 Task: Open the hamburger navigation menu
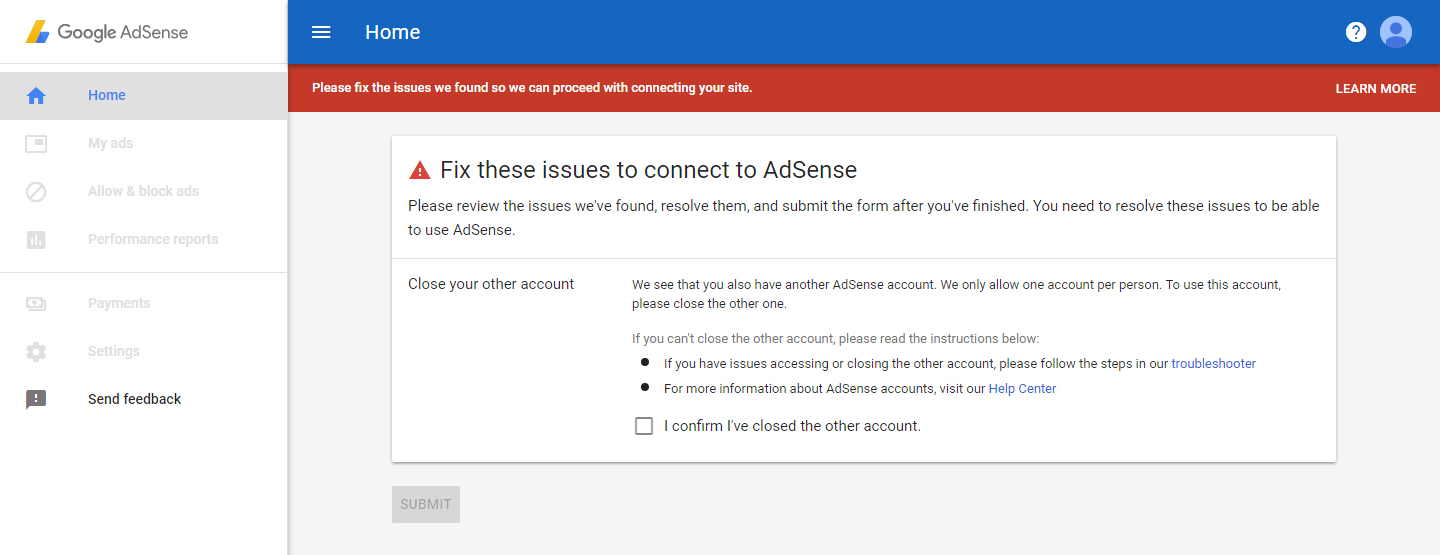coord(321,32)
